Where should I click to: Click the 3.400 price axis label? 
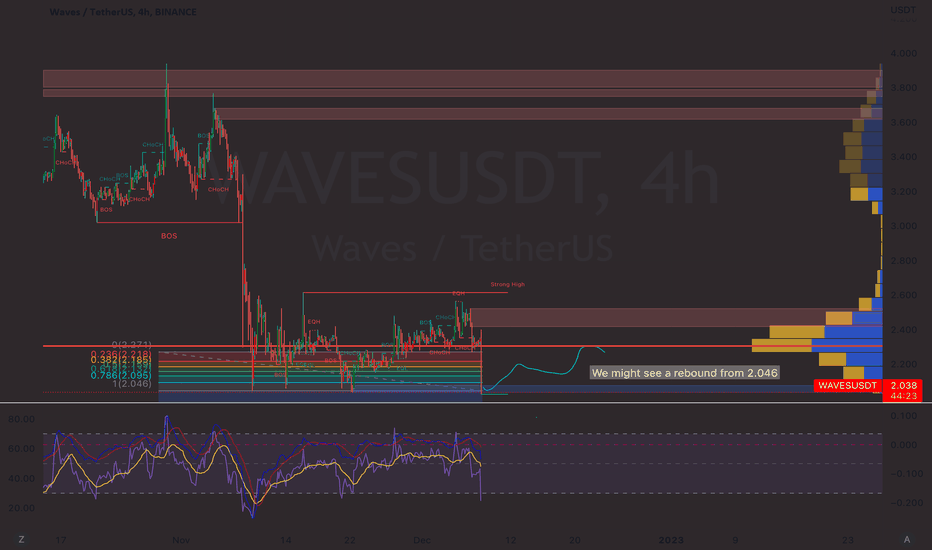[903, 157]
